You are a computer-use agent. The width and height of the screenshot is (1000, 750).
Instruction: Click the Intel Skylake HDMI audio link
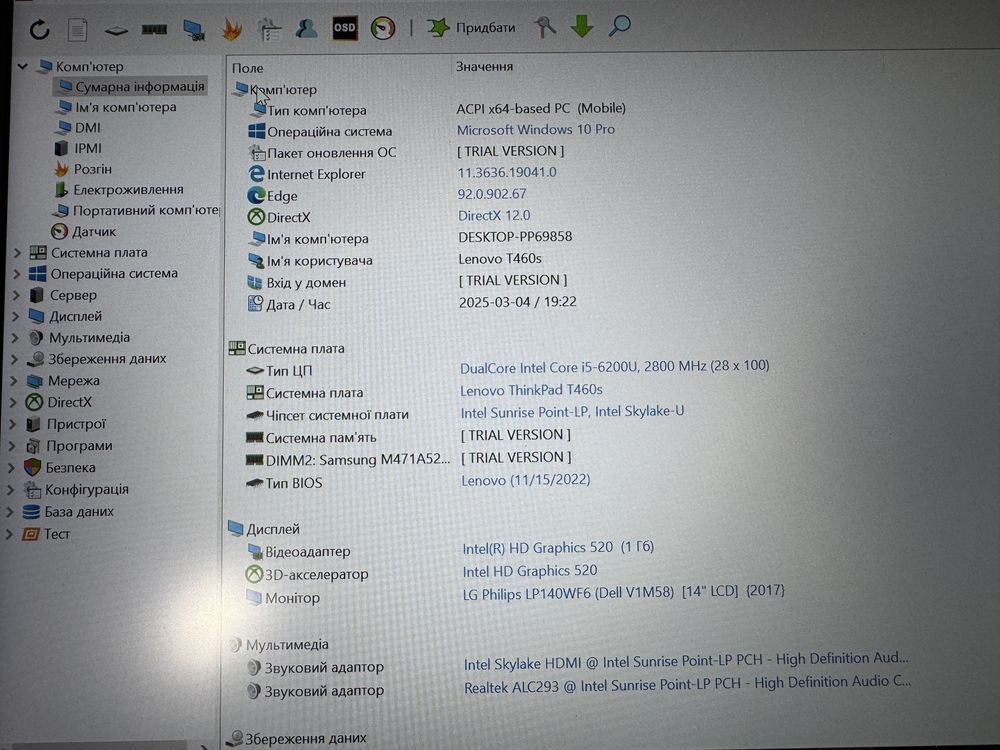coord(686,661)
